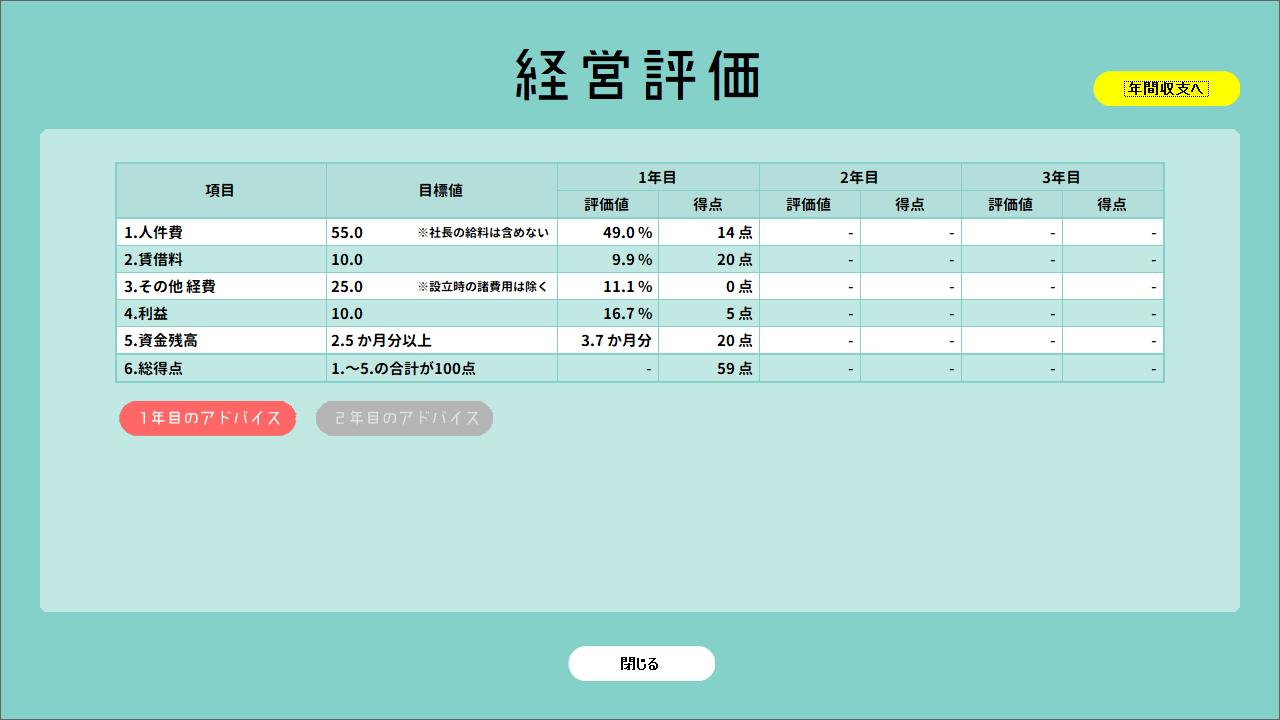Click the 1.〜5.の合計が100点 text
Image resolution: width=1280 pixels, height=720 pixels.
tap(403, 368)
